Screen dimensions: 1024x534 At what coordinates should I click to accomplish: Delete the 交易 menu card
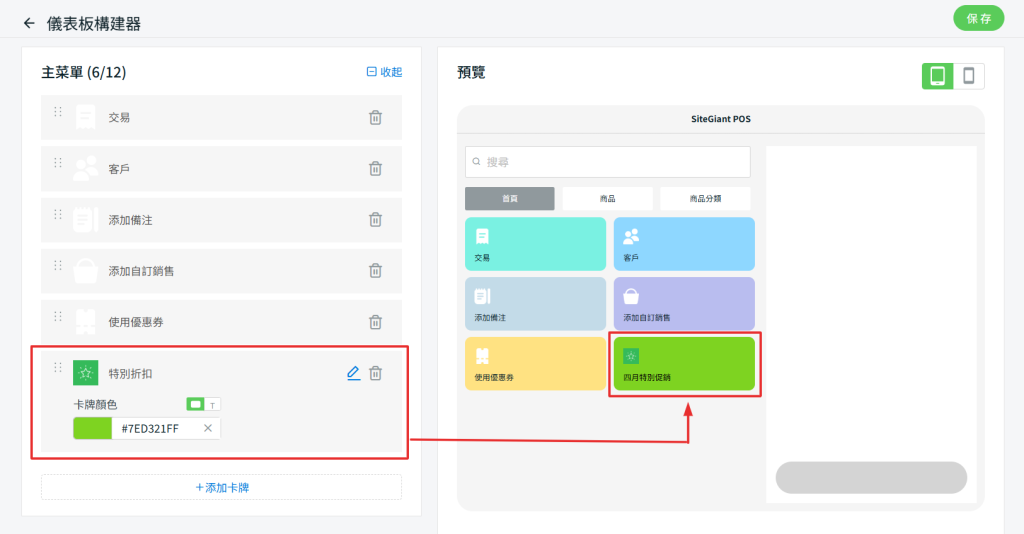(x=375, y=118)
